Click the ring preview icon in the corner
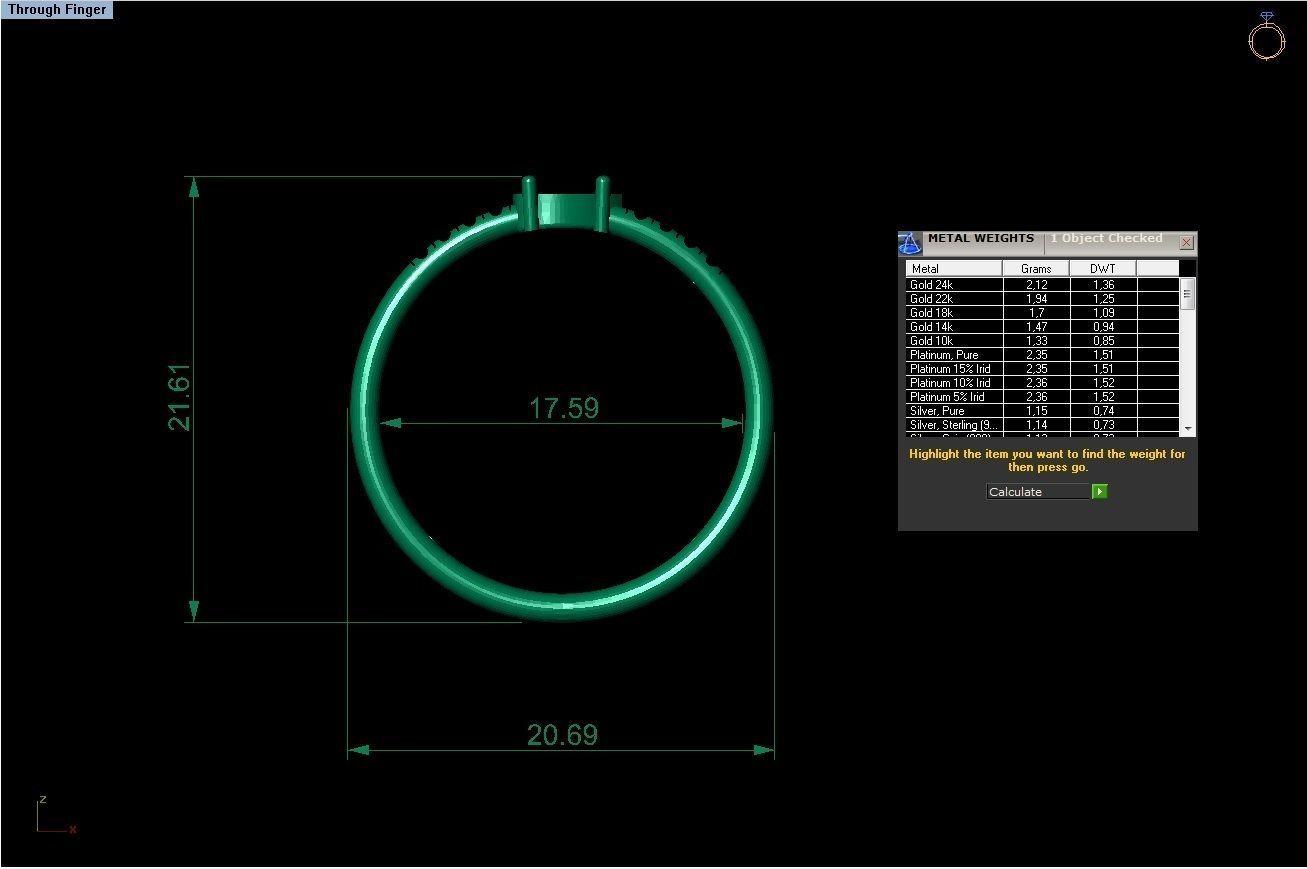The height and width of the screenshot is (869, 1307). 1266,36
